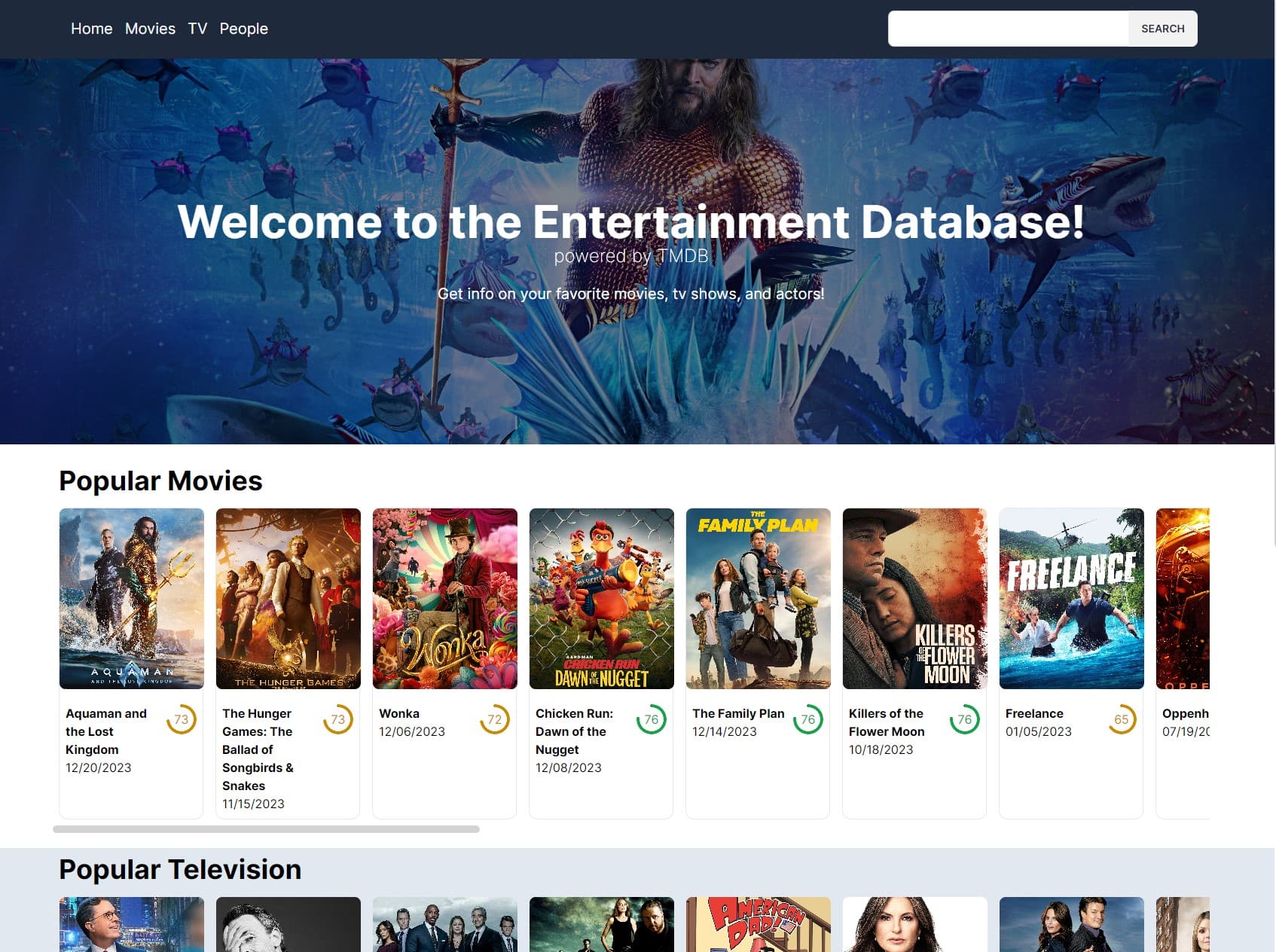
Task: Click the 76 rating circle for The Family Plan
Action: coord(808,720)
